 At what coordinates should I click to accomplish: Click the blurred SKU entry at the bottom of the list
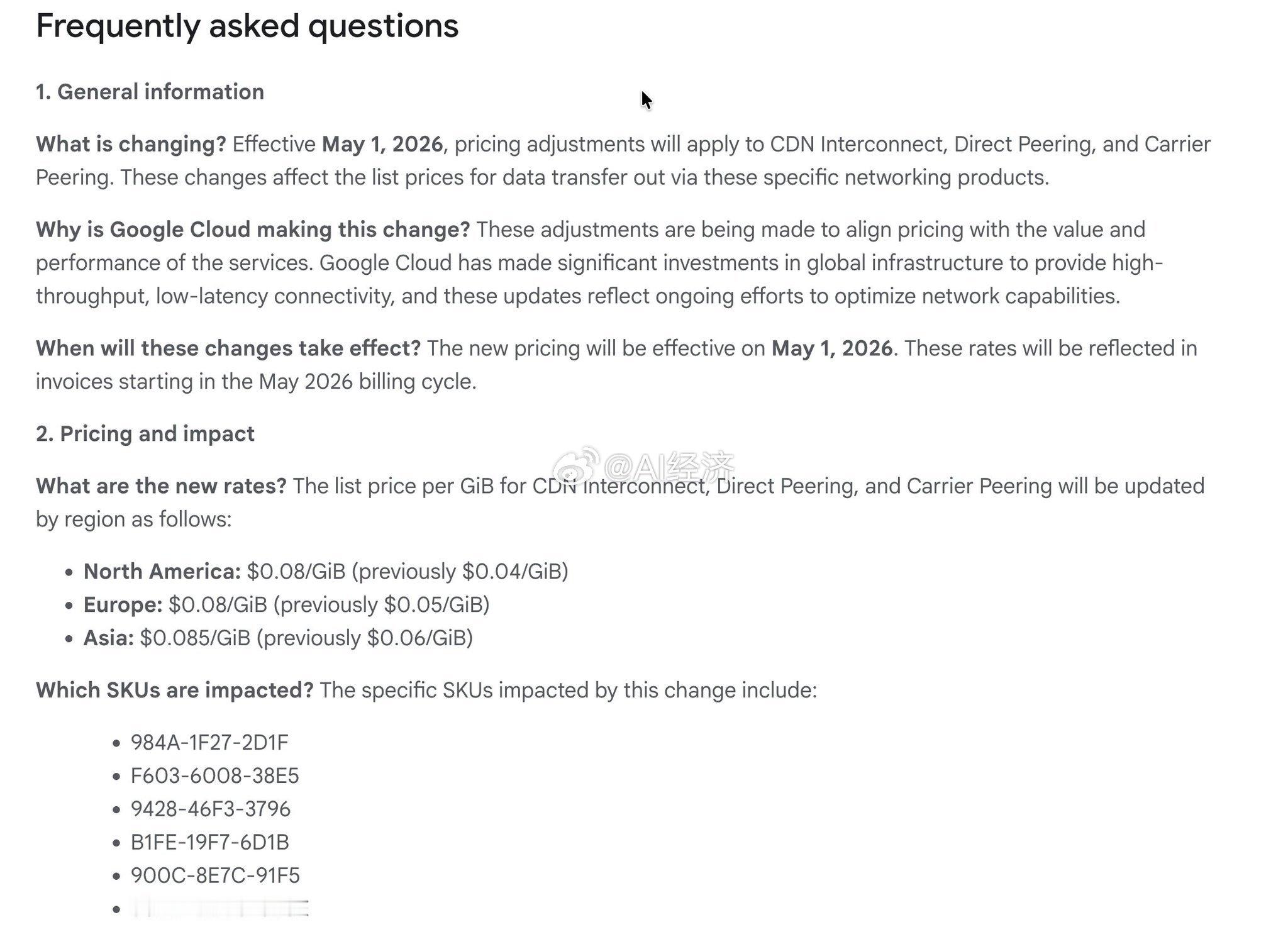[219, 909]
